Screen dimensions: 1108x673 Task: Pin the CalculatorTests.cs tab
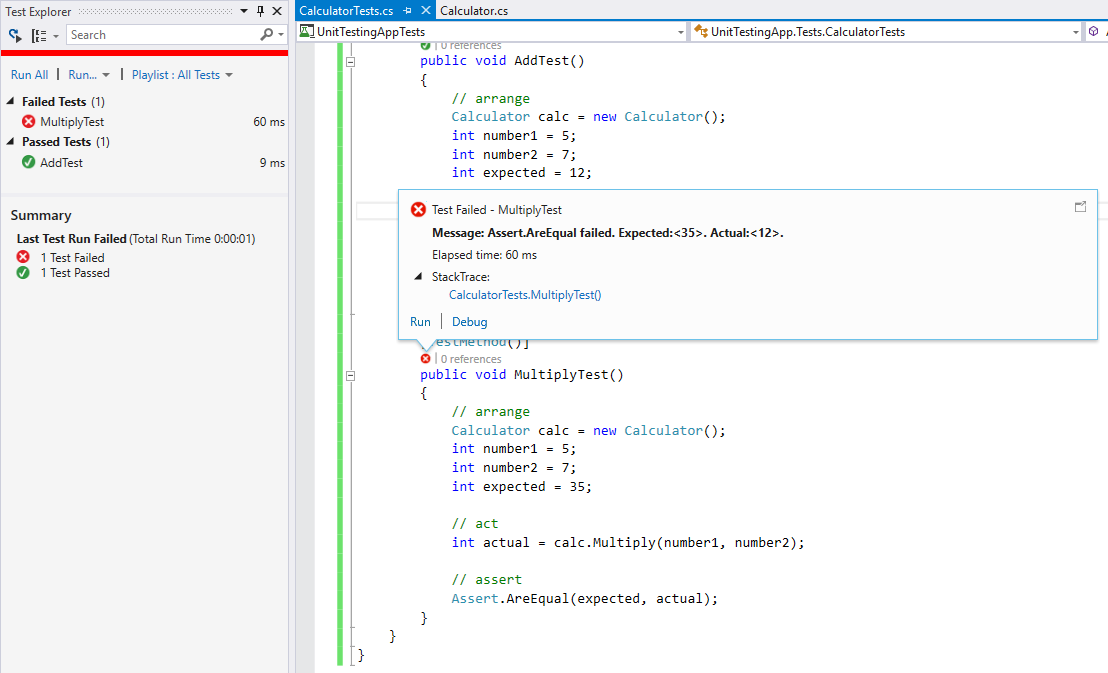407,11
